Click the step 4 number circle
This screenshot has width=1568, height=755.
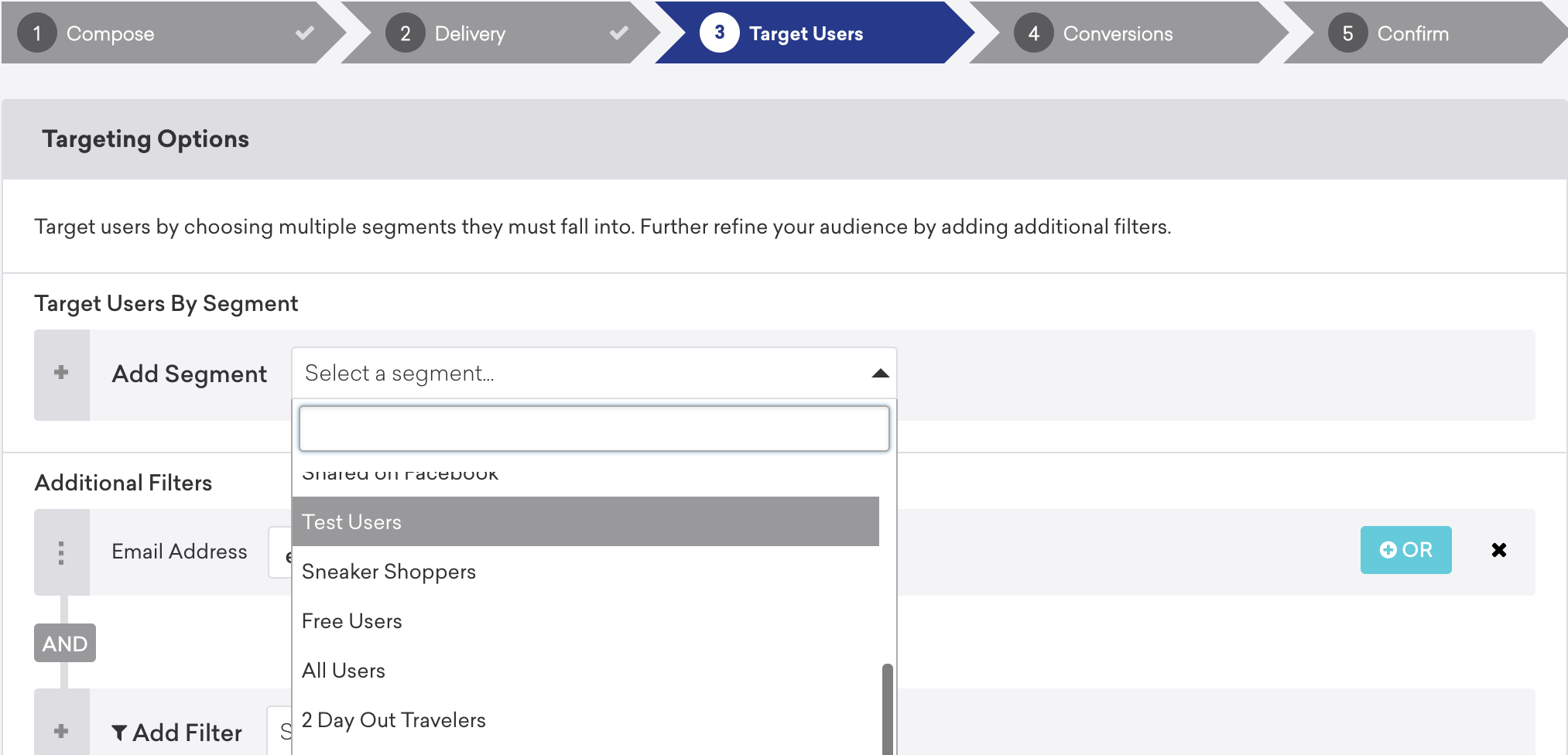1033,33
